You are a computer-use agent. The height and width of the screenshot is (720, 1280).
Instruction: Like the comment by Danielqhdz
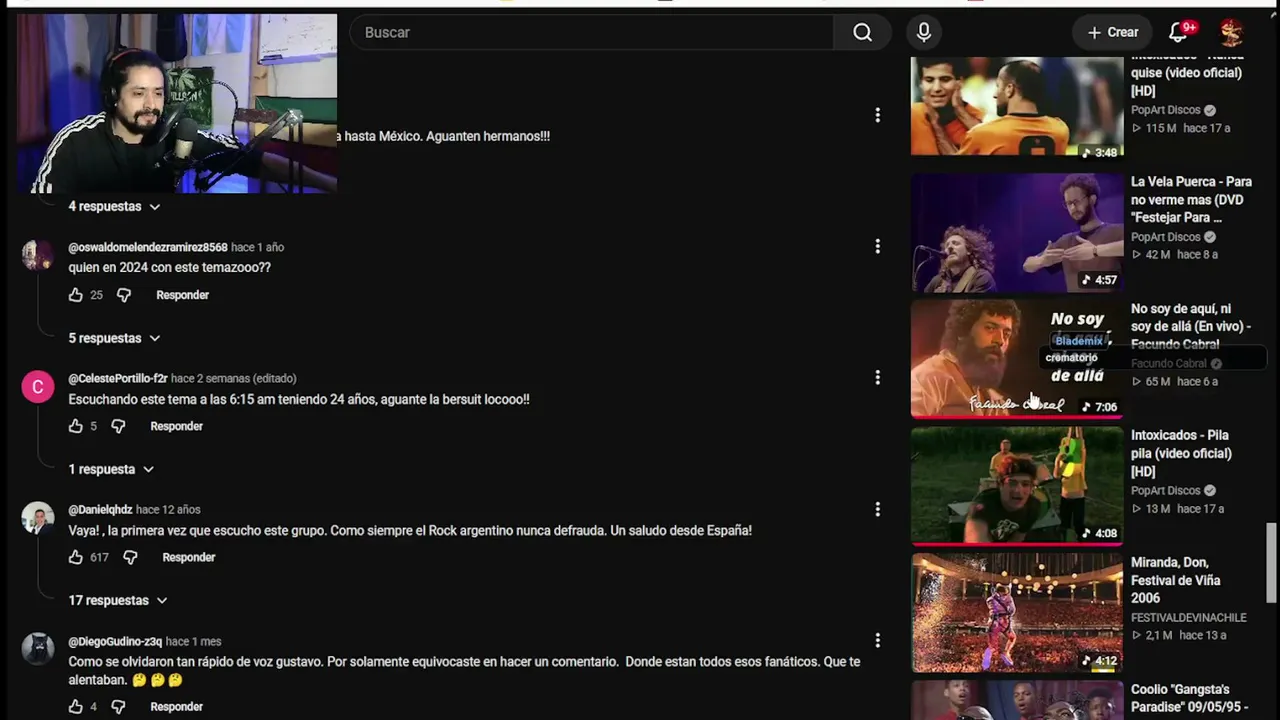[75, 557]
